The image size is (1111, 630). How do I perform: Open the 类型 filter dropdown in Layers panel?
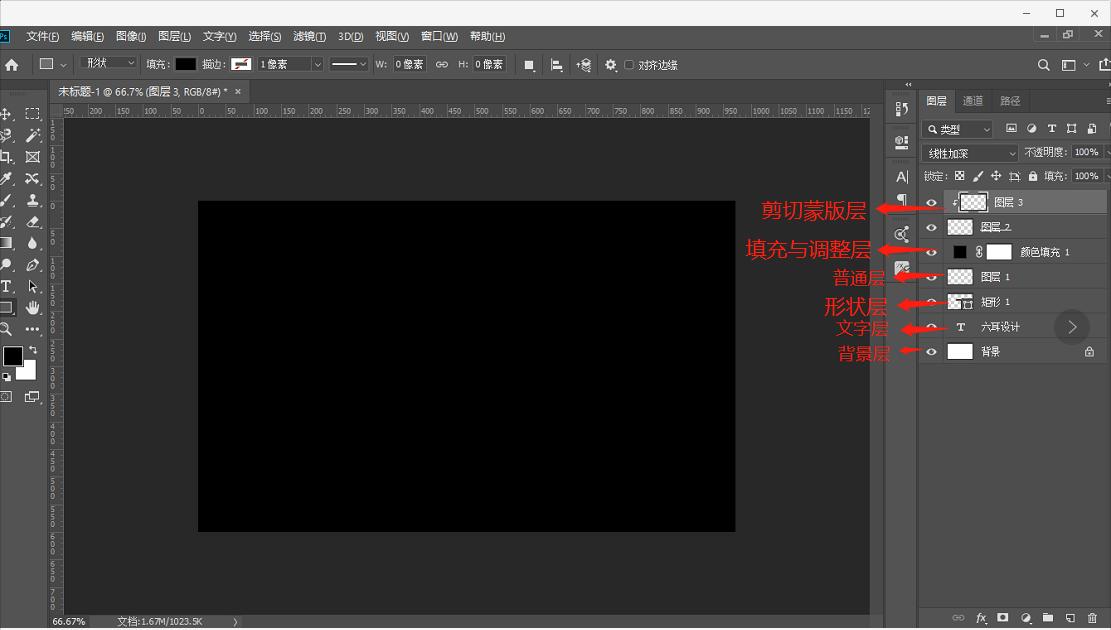coord(955,128)
